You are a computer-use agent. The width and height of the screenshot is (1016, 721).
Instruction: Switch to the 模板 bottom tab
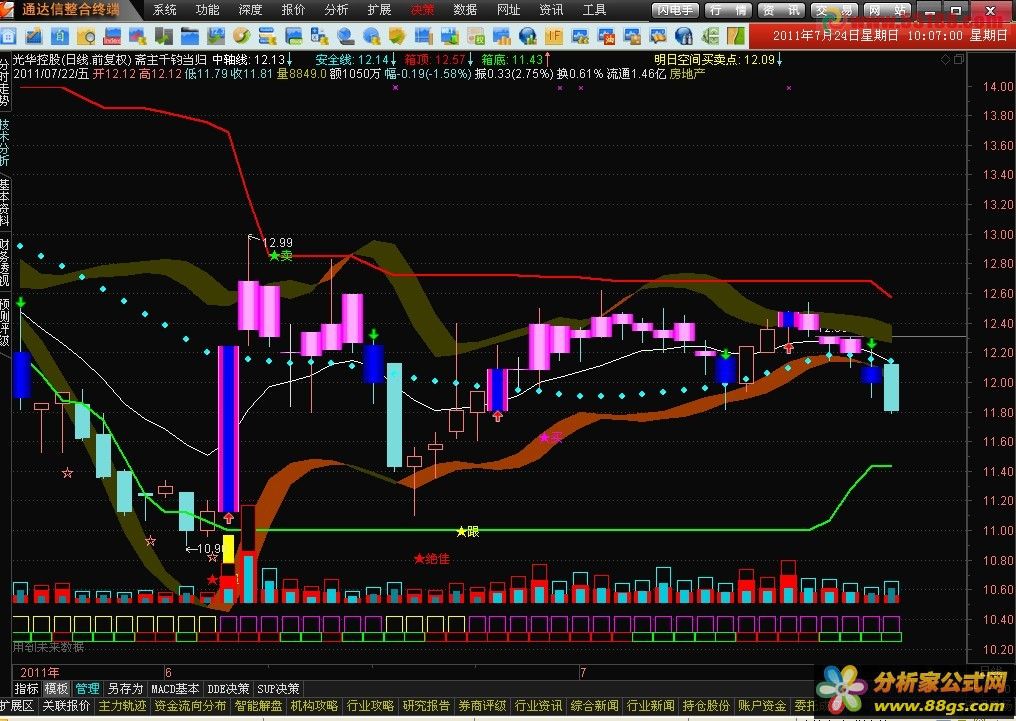tap(56, 689)
